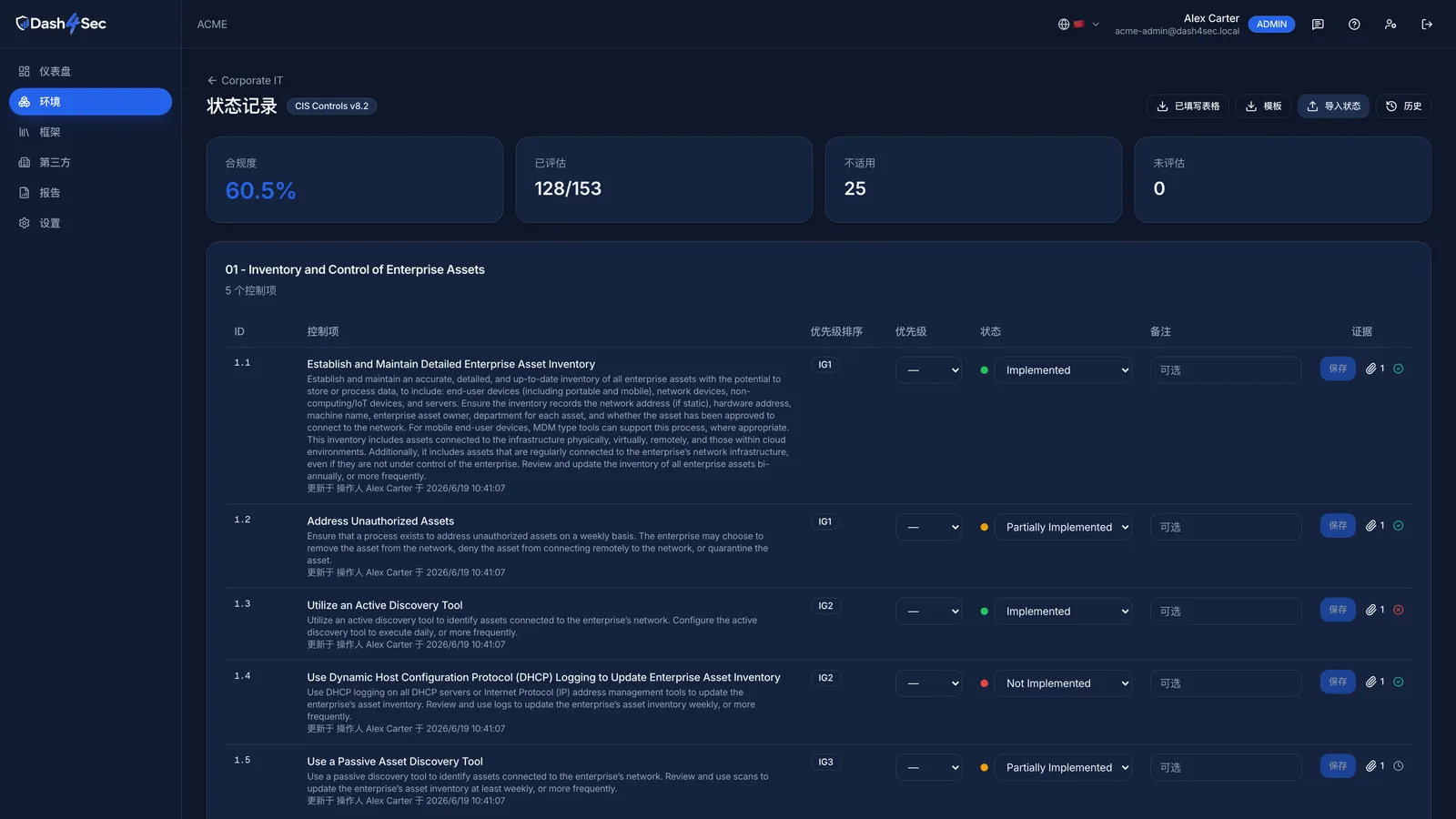Click the IG1 badge of control 1.1
This screenshot has height=819, width=1456.
(x=825, y=365)
